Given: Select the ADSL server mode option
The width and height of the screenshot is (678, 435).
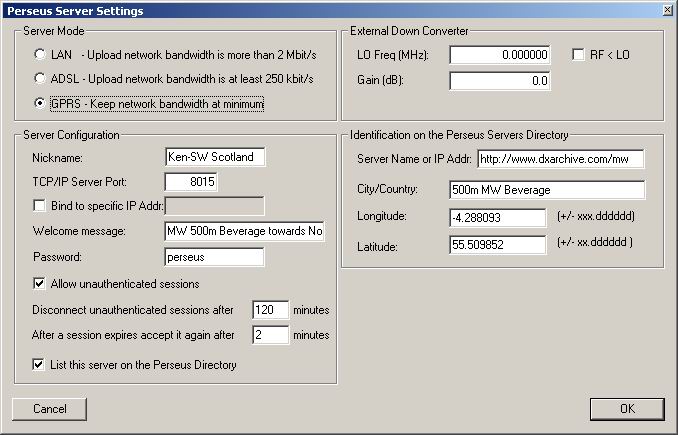Looking at the screenshot, I should [40, 79].
